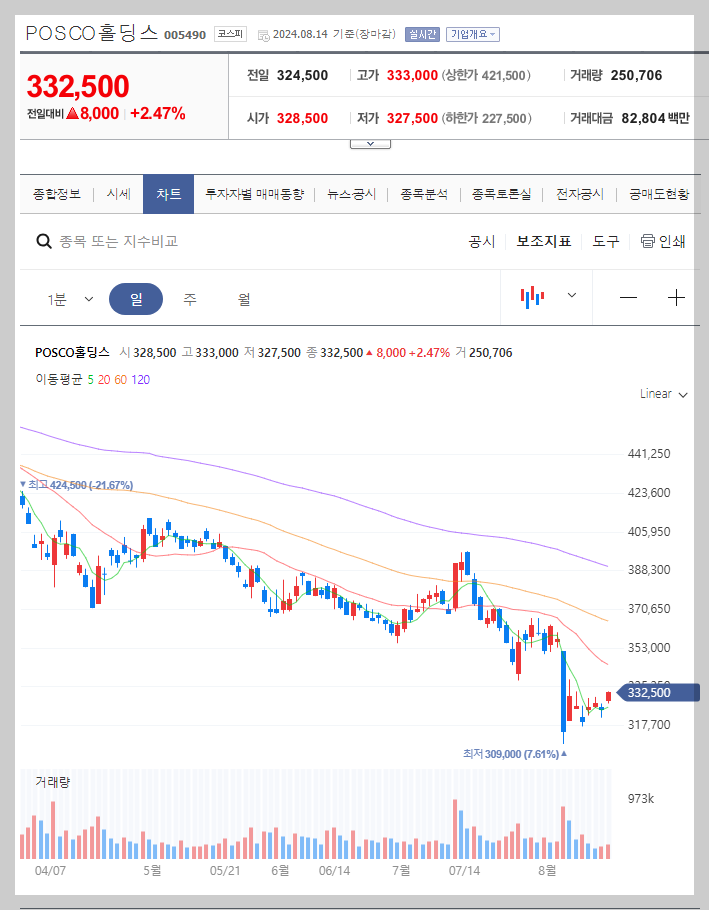The width and height of the screenshot is (709, 910).
Task: Select the 일 daily period toggle
Action: (x=136, y=297)
